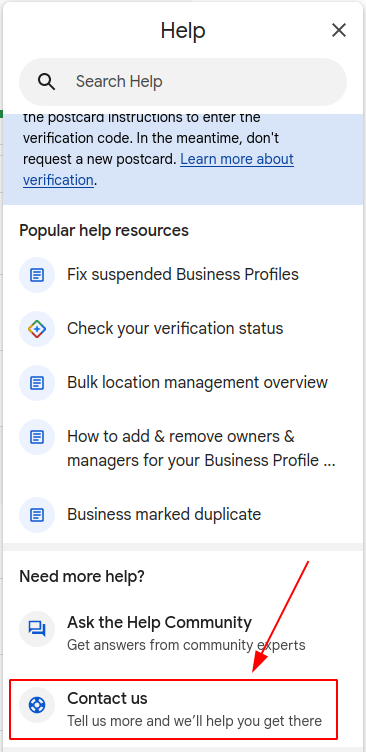Focus the Search Help input field
This screenshot has width=366, height=752.
pyautogui.click(x=183, y=82)
